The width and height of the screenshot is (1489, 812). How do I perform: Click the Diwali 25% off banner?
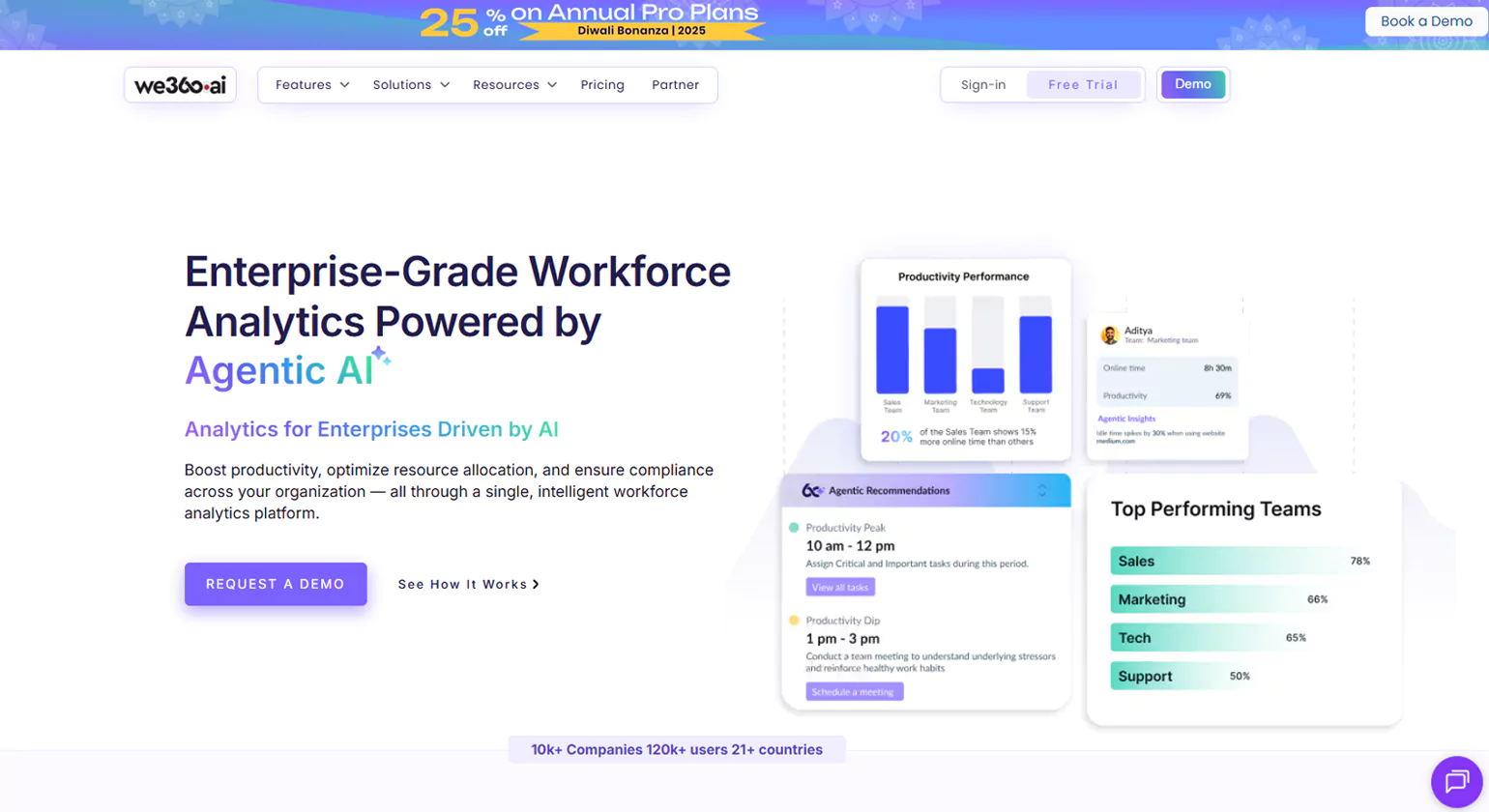coord(593,22)
